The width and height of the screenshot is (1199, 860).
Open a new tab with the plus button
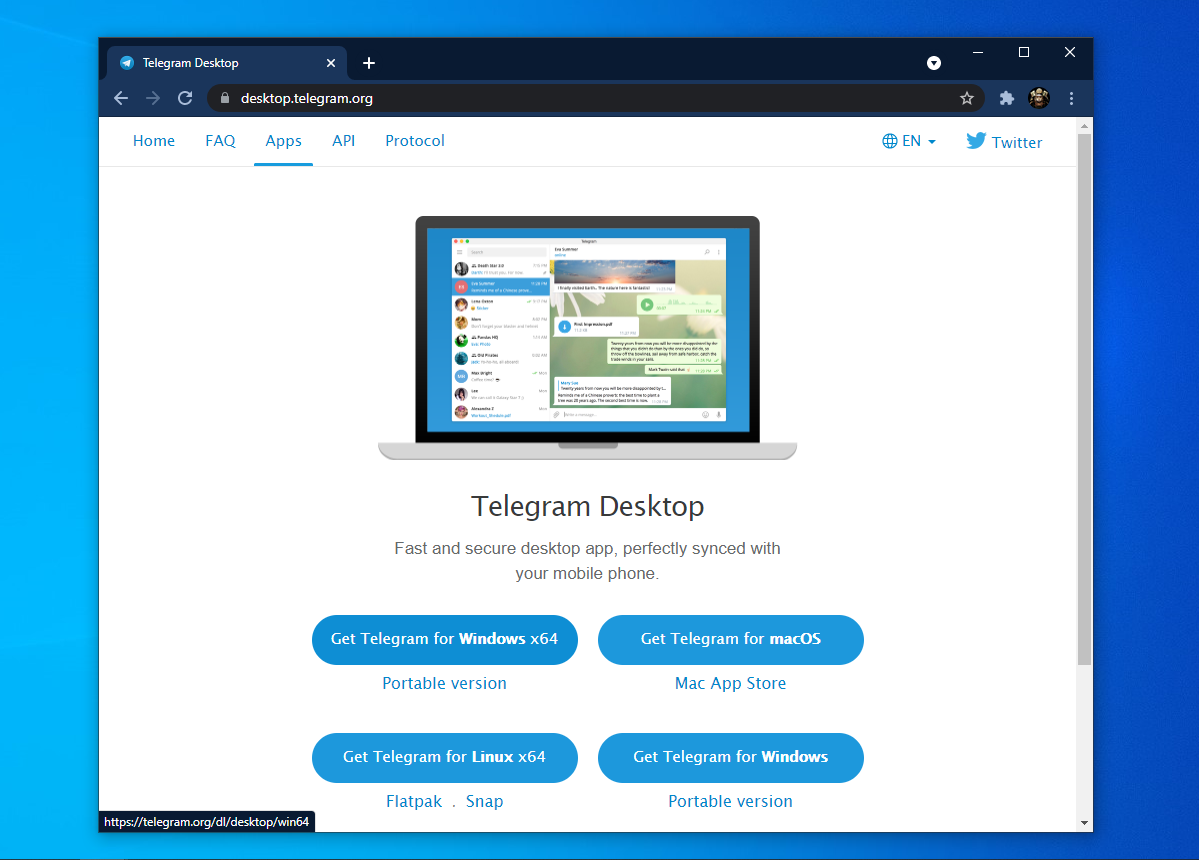[x=369, y=63]
